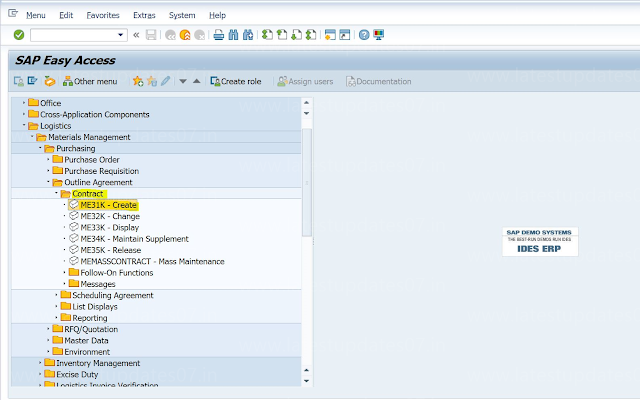This screenshot has width=640, height=400.
Task: Click the orange Exit icon
Action: click(x=185, y=36)
